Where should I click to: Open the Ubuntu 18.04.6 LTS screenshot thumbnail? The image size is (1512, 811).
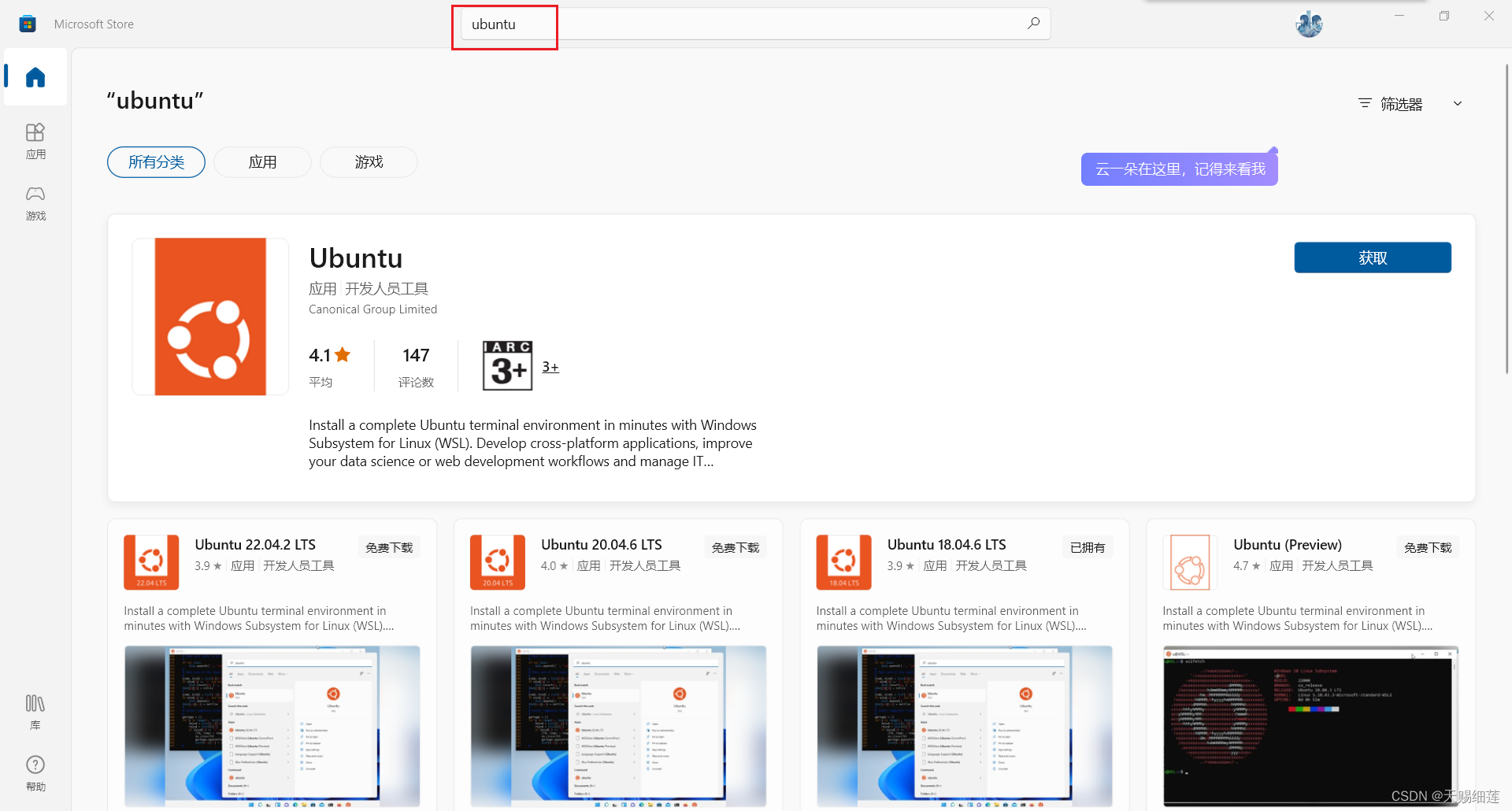pyautogui.click(x=965, y=726)
